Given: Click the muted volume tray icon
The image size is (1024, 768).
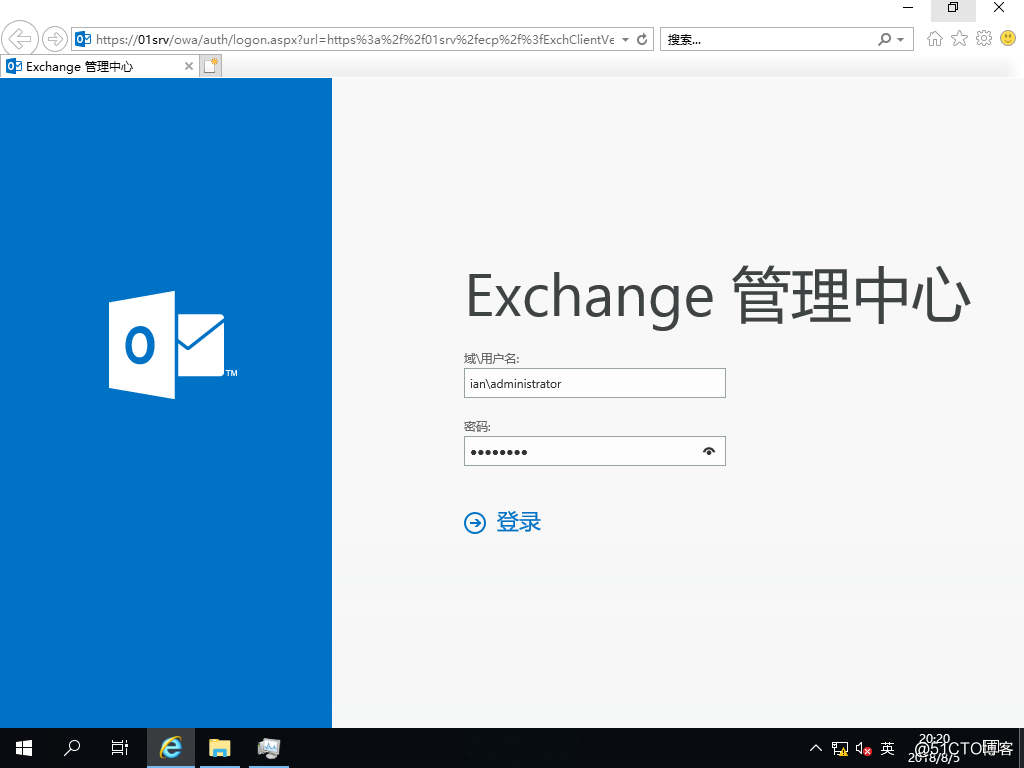Looking at the screenshot, I should [x=863, y=748].
